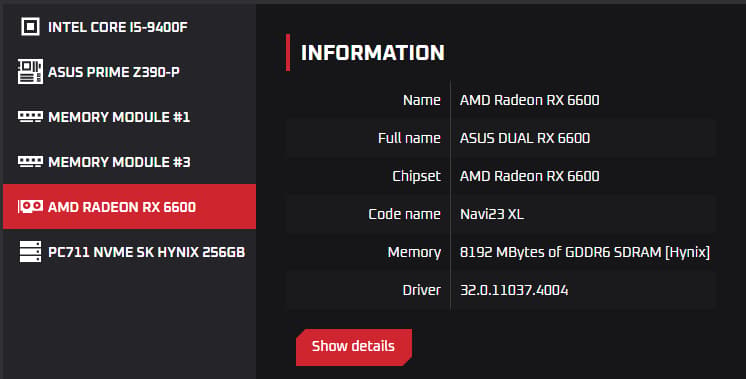Click the value ASUS DUAL RX 6600
Viewport: 746px width, 379px height.
coord(525,138)
